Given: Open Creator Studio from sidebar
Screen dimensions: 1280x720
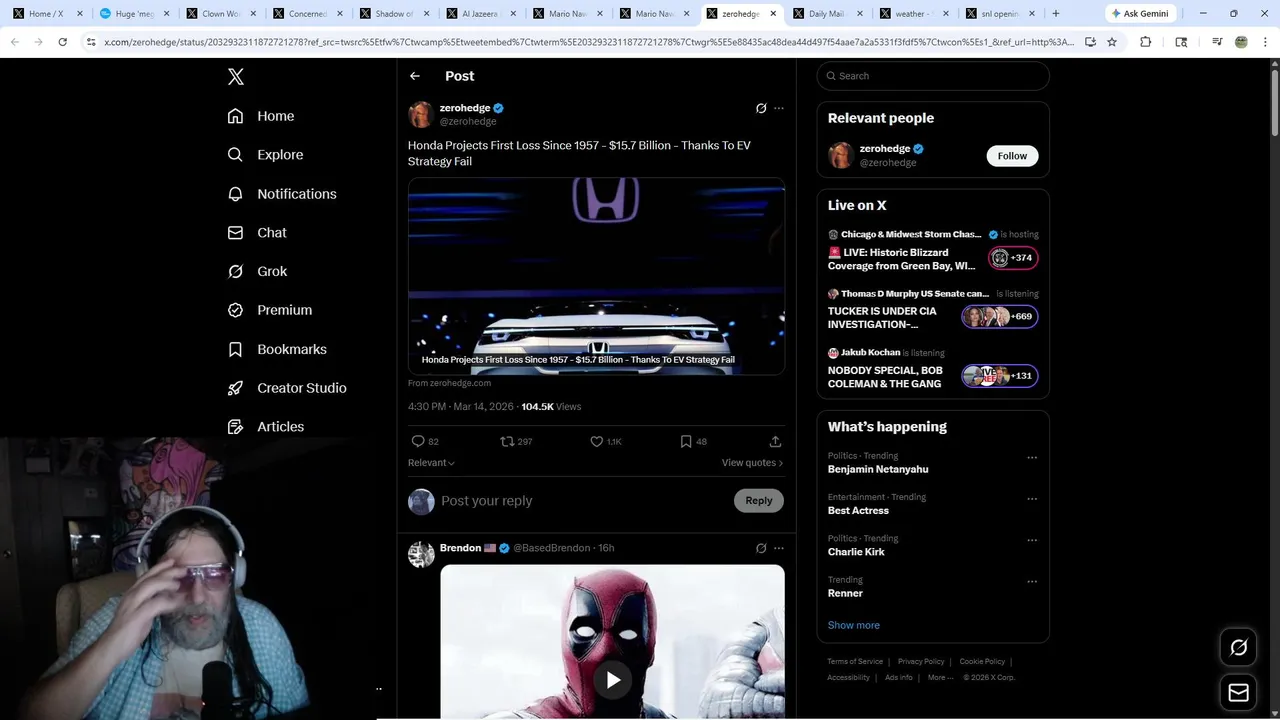Looking at the screenshot, I should 287,388.
